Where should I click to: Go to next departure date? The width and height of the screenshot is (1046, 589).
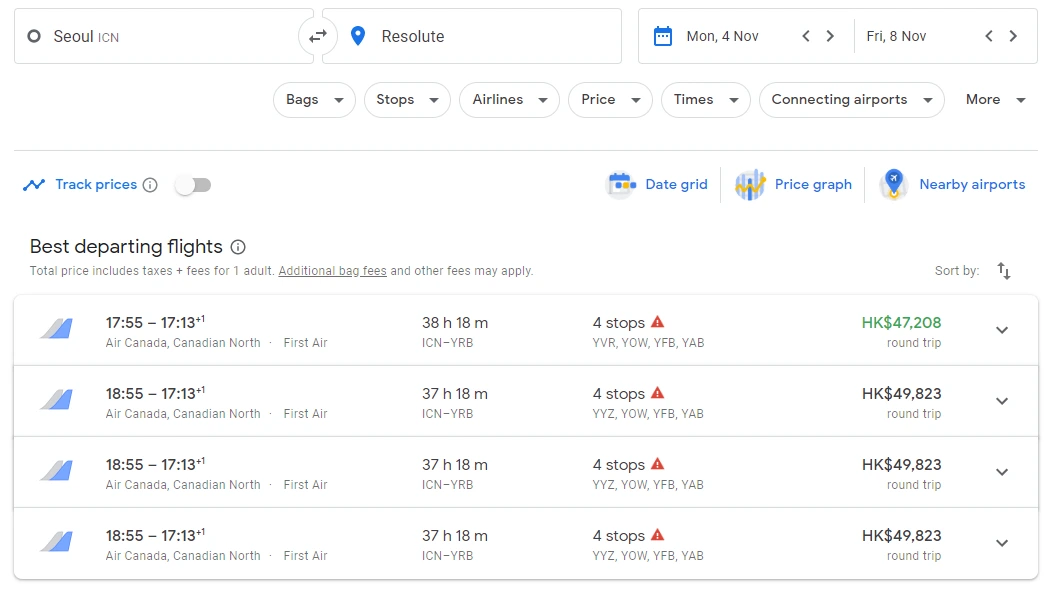pos(830,36)
